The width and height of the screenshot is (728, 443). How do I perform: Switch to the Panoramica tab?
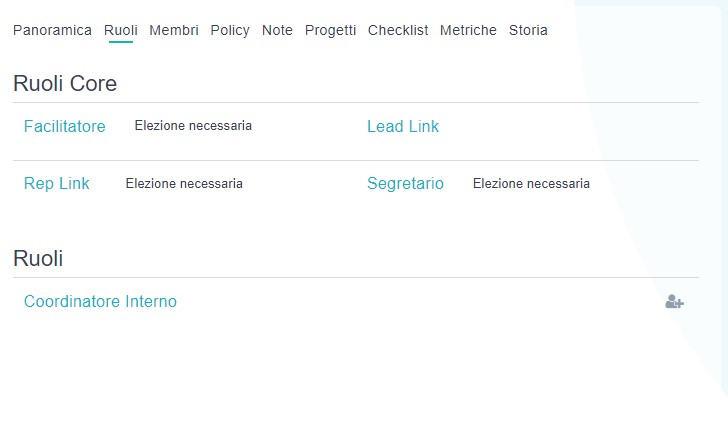(x=52, y=31)
